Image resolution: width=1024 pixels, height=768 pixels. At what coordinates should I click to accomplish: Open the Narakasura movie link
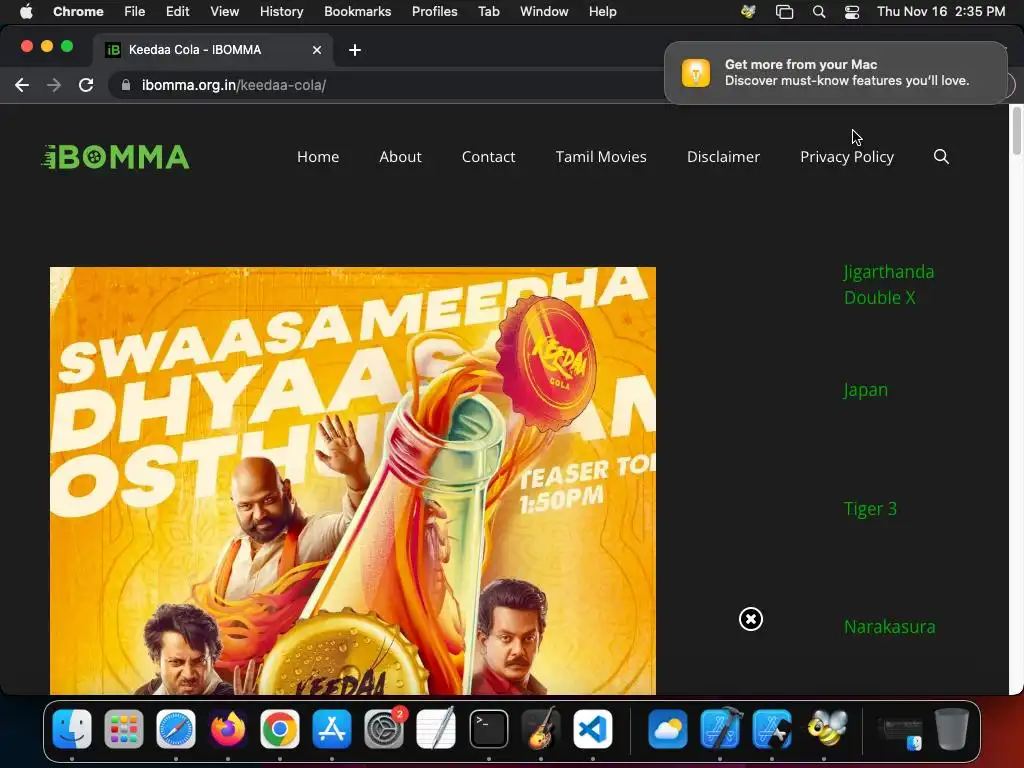889,627
